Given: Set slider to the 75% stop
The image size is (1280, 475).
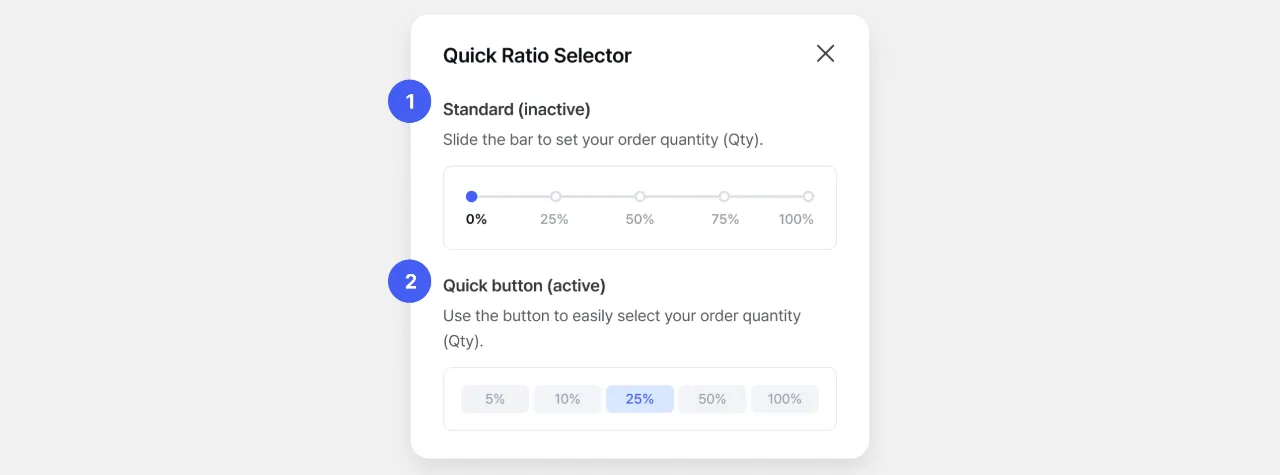Looking at the screenshot, I should coord(724,197).
